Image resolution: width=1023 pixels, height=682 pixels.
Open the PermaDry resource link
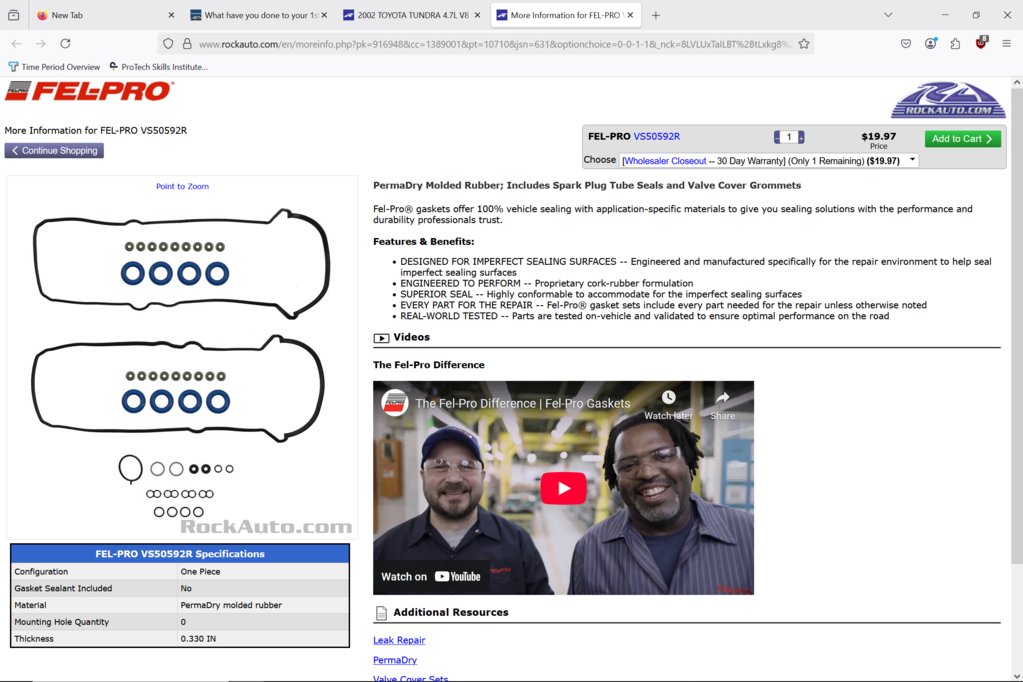tap(395, 660)
